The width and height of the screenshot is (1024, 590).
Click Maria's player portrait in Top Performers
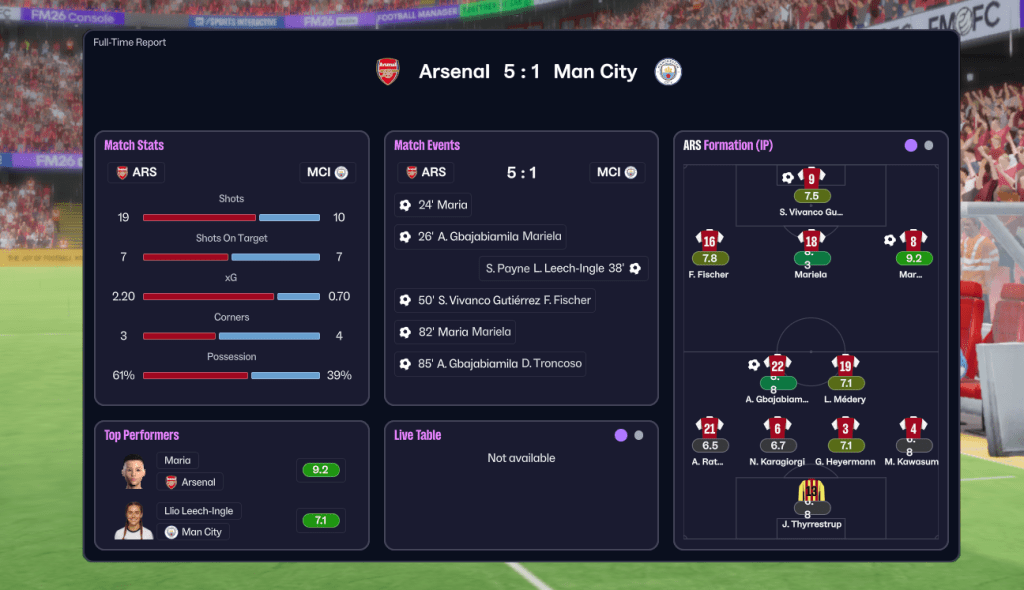point(134,473)
